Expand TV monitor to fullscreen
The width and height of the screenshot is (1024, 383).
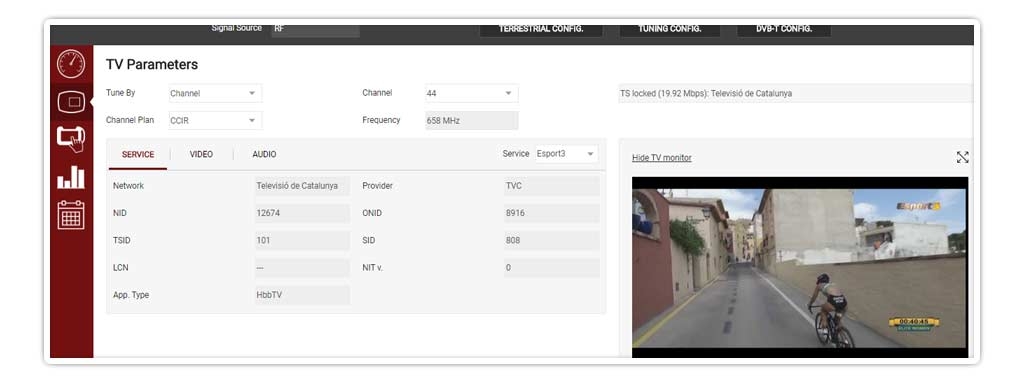(962, 157)
